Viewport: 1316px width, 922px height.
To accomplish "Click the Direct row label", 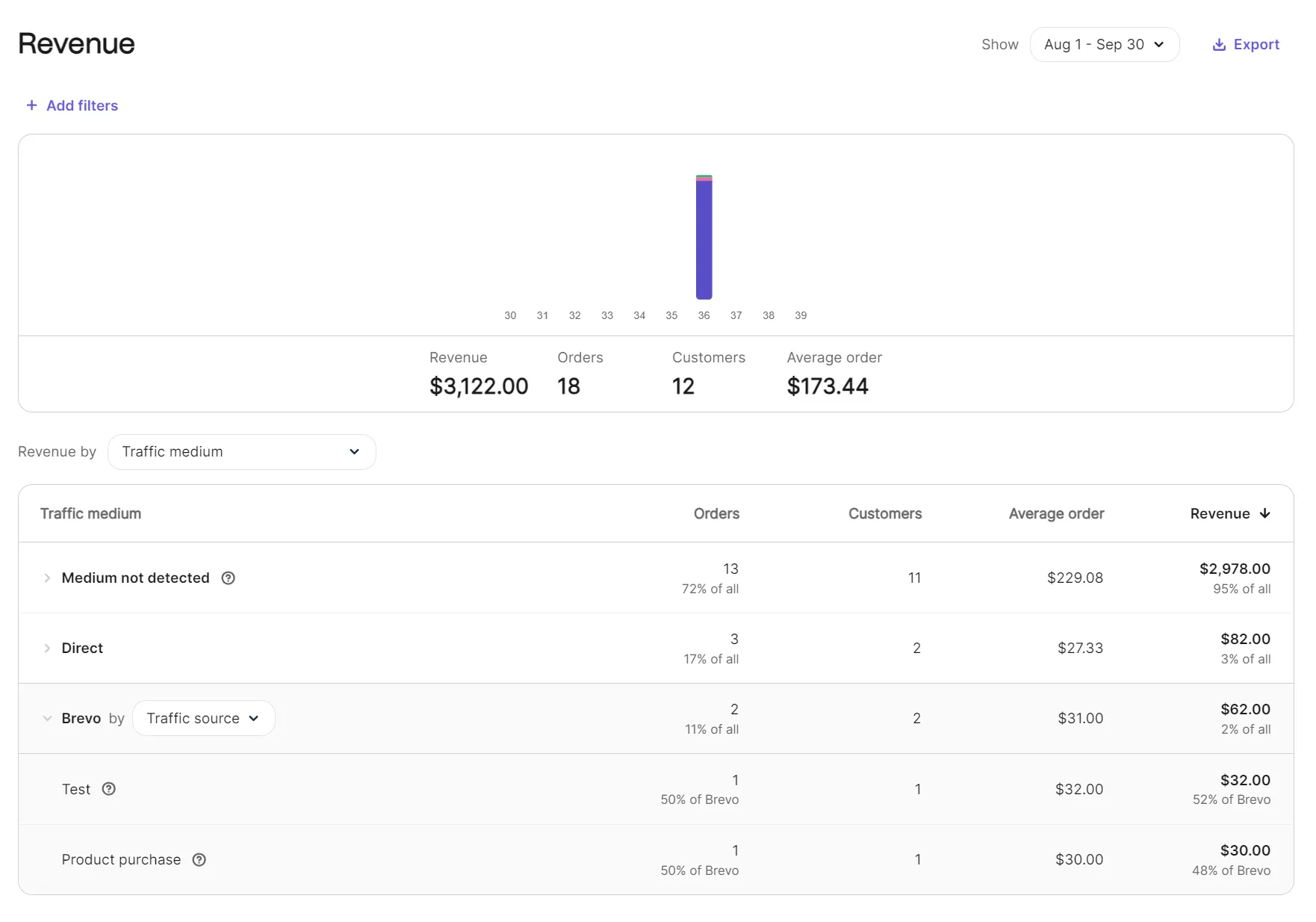I will click(82, 648).
